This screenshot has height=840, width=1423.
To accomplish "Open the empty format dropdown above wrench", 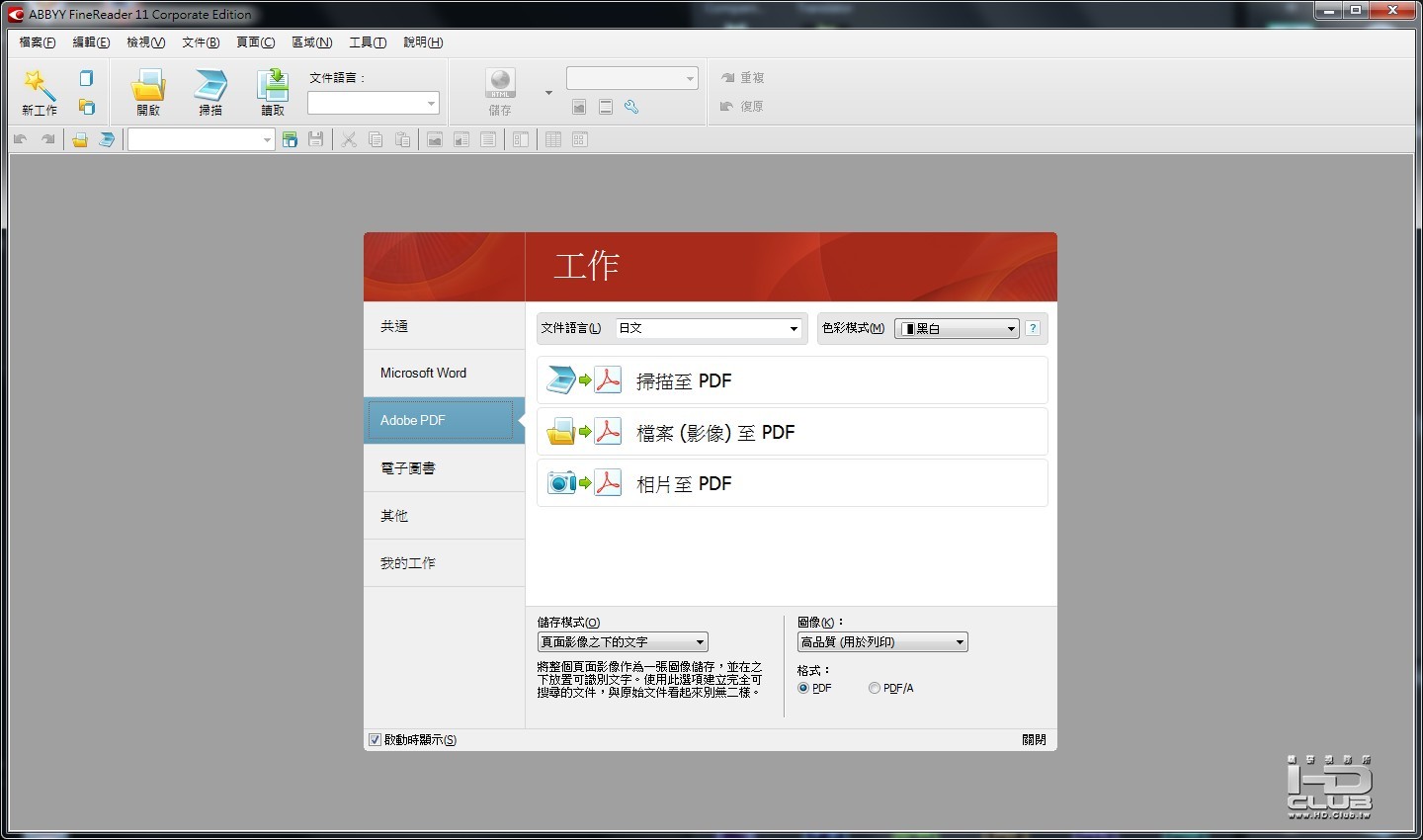I will point(632,78).
